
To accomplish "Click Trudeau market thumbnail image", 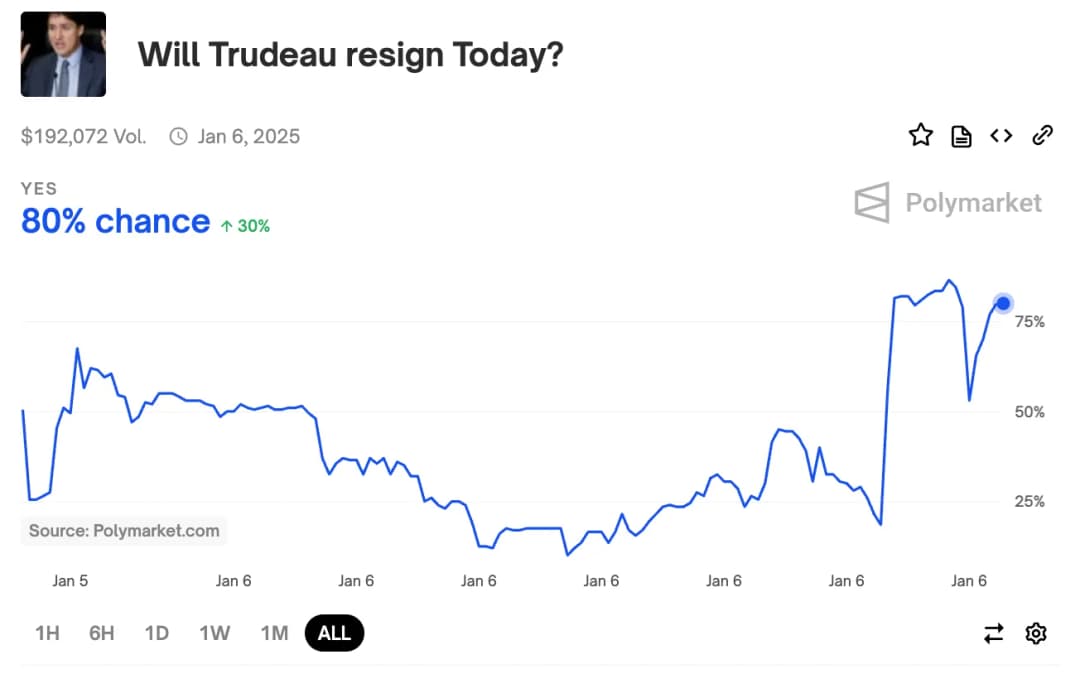I will click(x=63, y=54).
